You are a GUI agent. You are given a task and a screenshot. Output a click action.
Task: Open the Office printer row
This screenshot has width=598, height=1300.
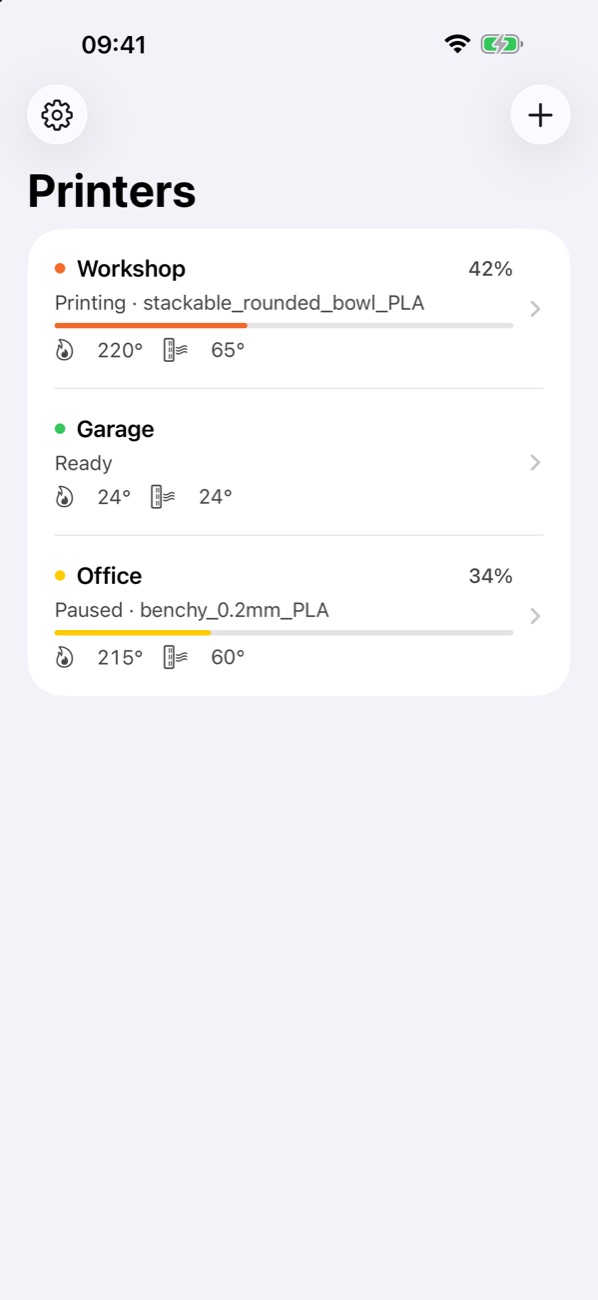point(299,616)
